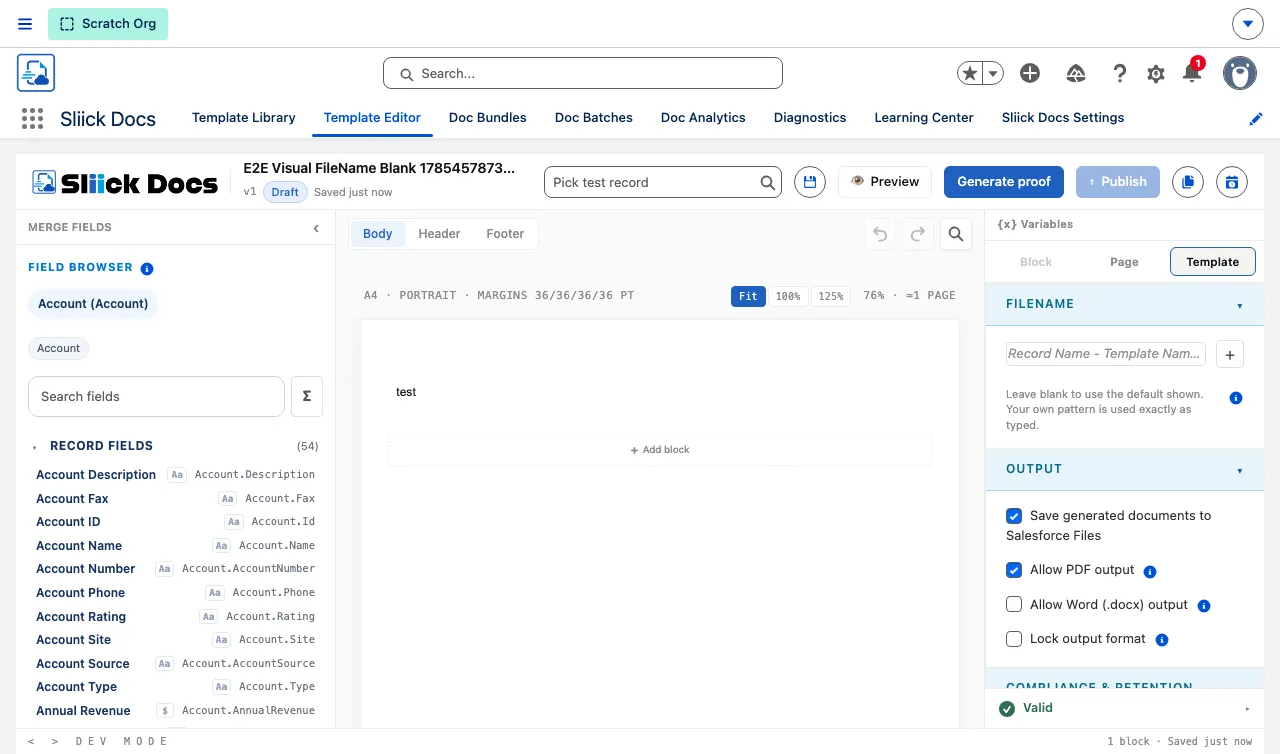Click the save disk icon

pyautogui.click(x=810, y=182)
